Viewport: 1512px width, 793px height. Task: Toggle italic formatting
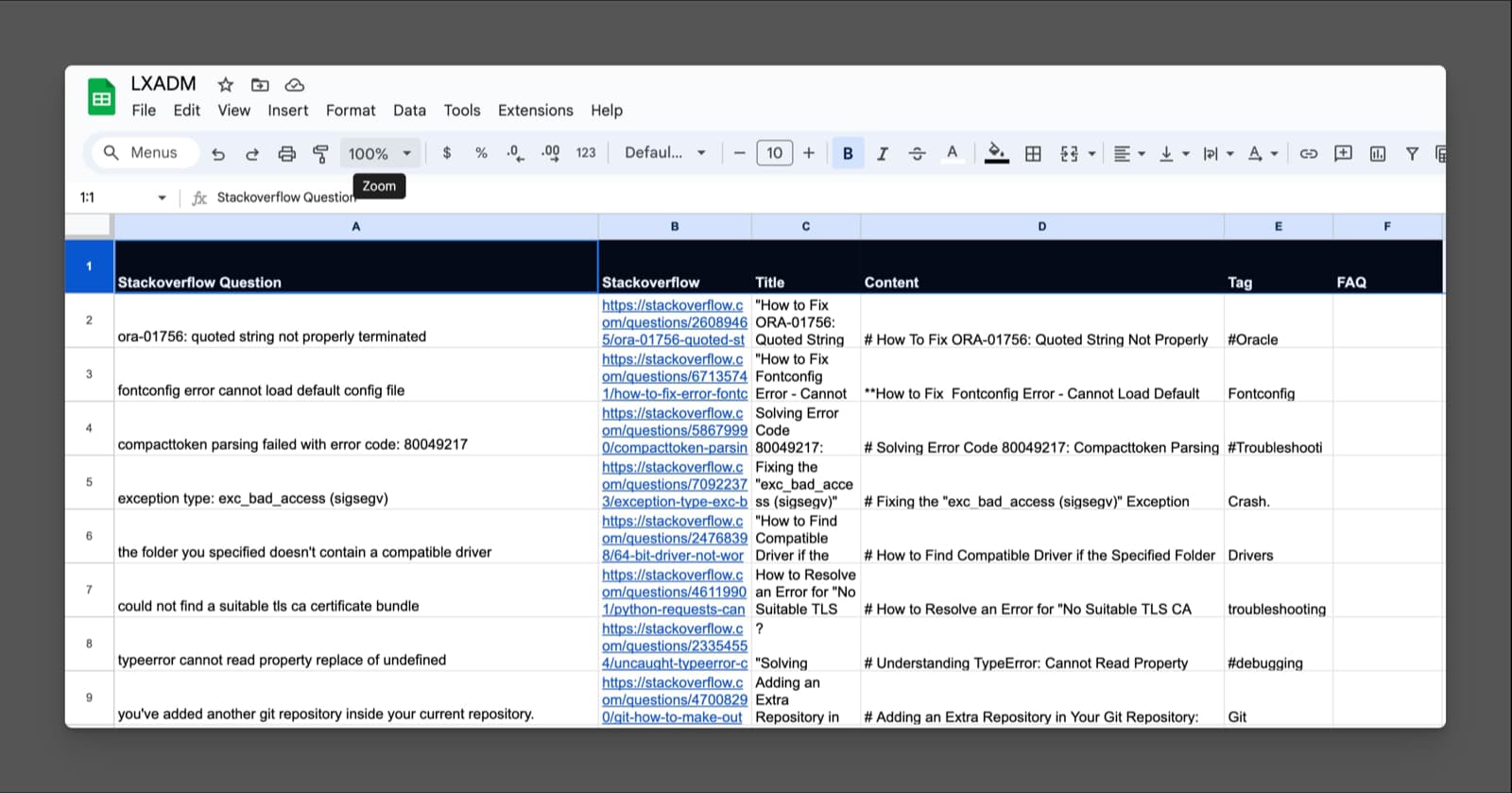pyautogui.click(x=883, y=153)
